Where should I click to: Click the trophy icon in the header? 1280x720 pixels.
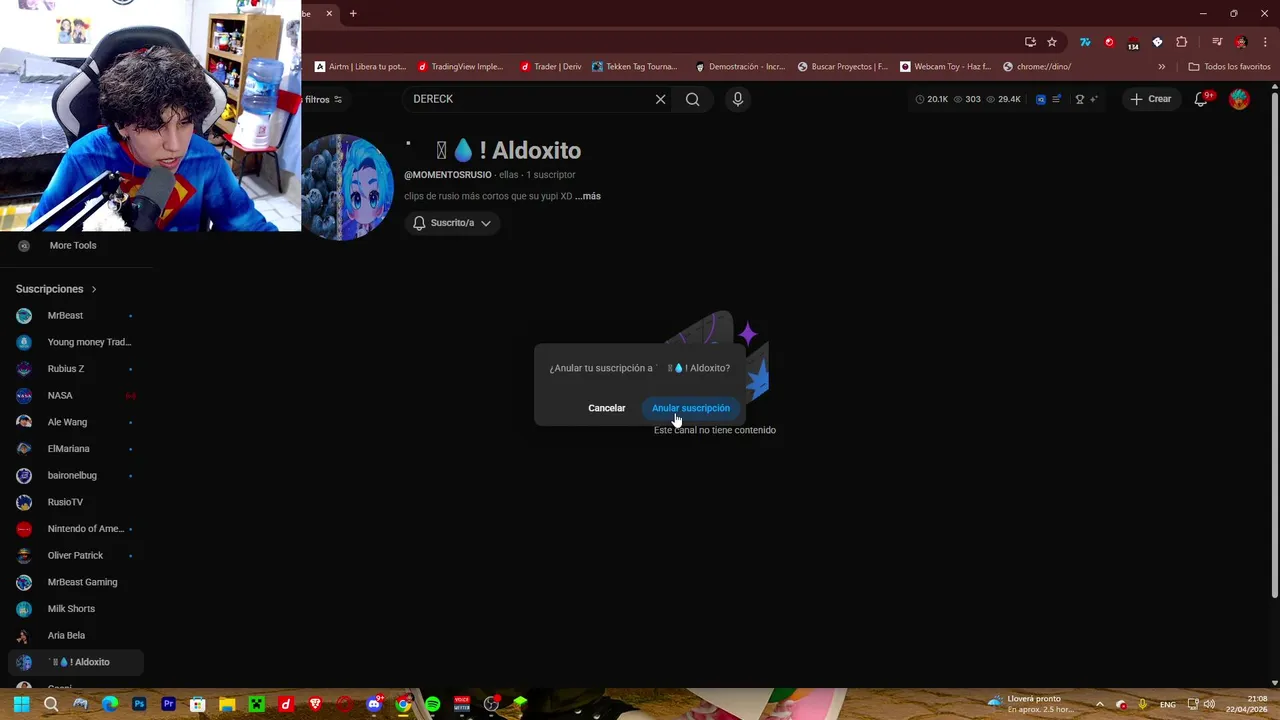1079,99
